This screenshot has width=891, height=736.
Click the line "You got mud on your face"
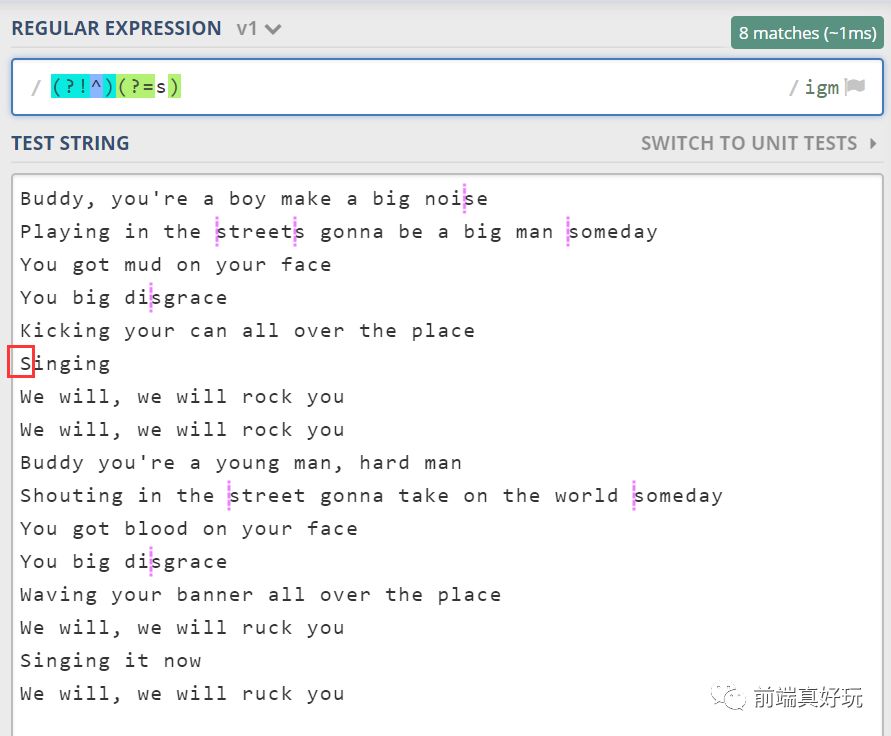(x=176, y=265)
